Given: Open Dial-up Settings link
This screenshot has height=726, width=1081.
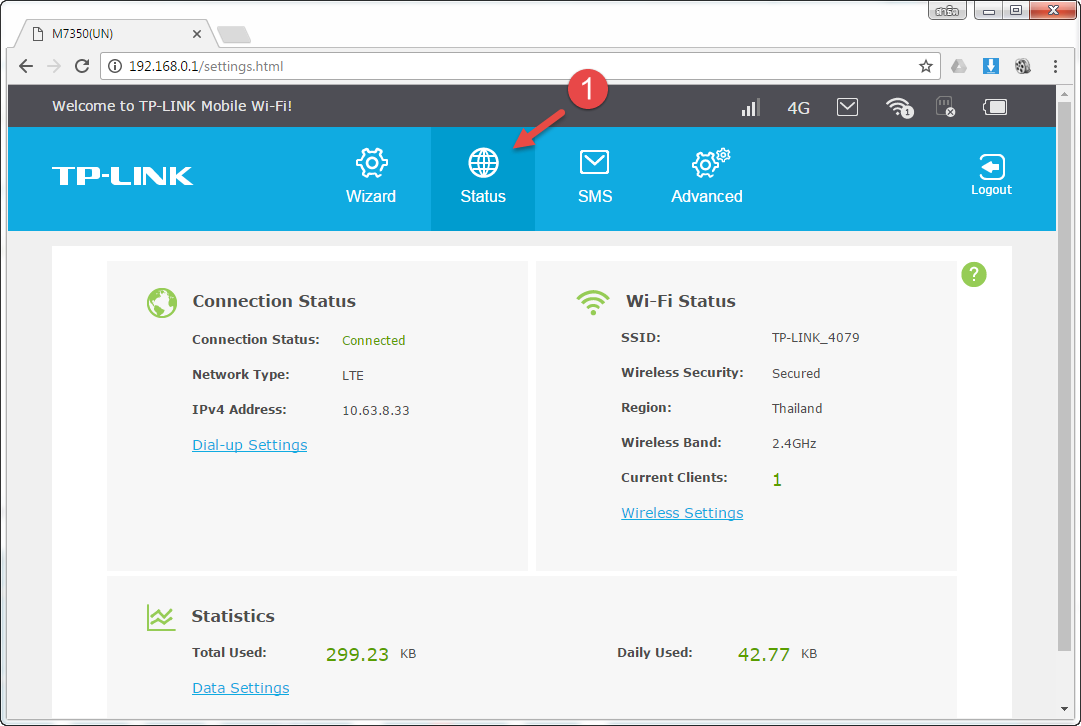Looking at the screenshot, I should pos(250,445).
